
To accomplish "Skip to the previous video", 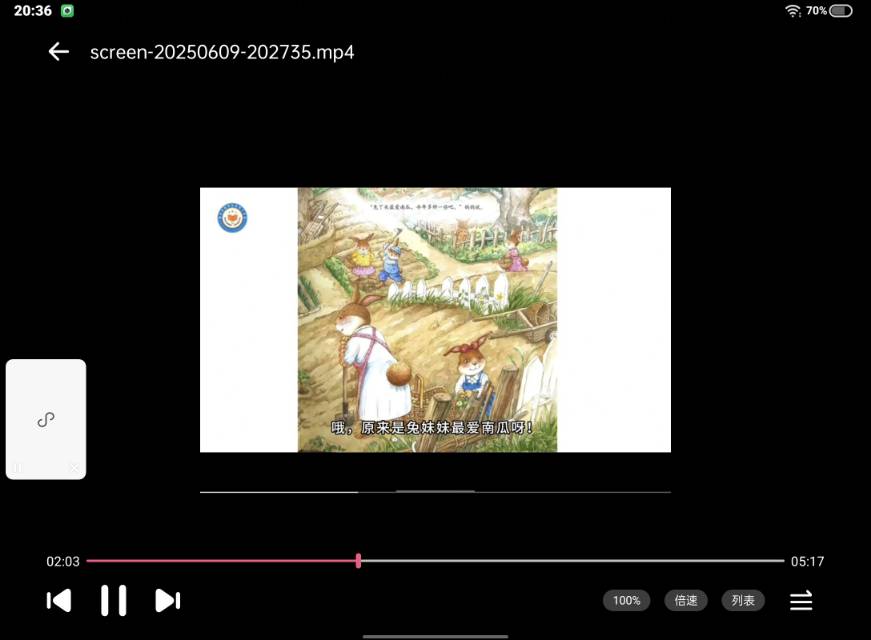I will point(59,601).
